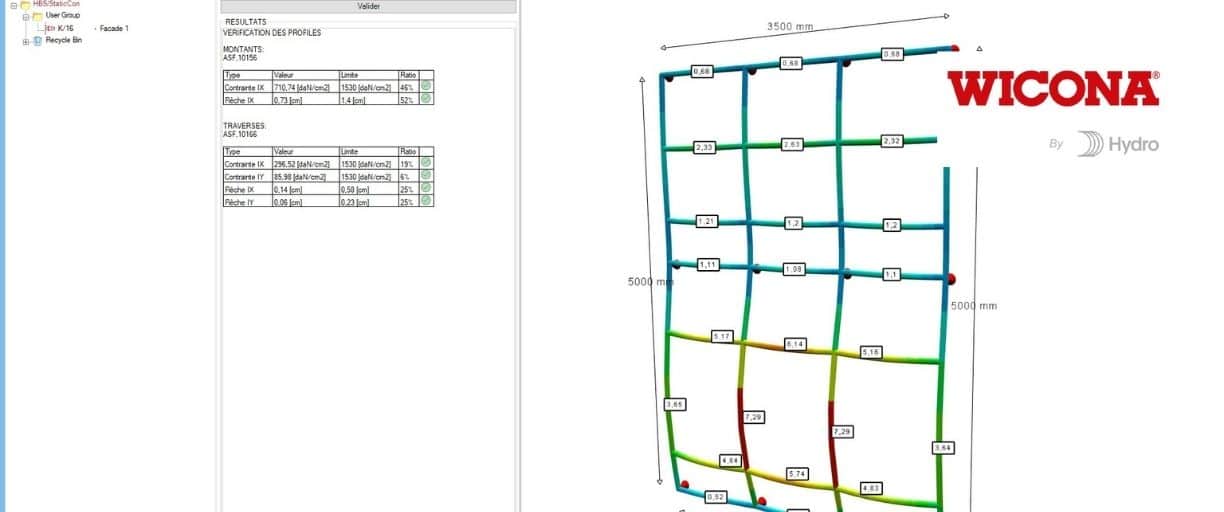Click the 52% ratio cell

[409, 99]
